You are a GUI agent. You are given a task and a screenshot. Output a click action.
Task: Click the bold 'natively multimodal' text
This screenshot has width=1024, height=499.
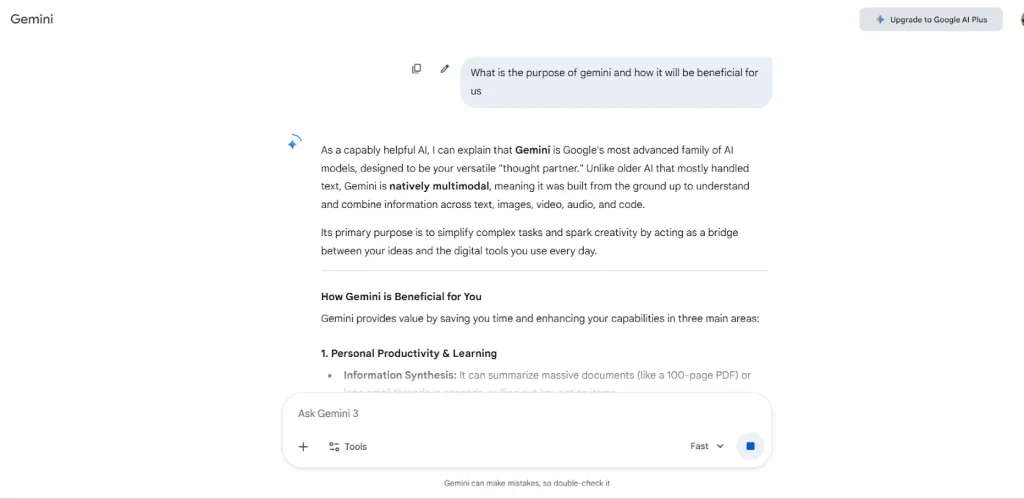pos(439,186)
